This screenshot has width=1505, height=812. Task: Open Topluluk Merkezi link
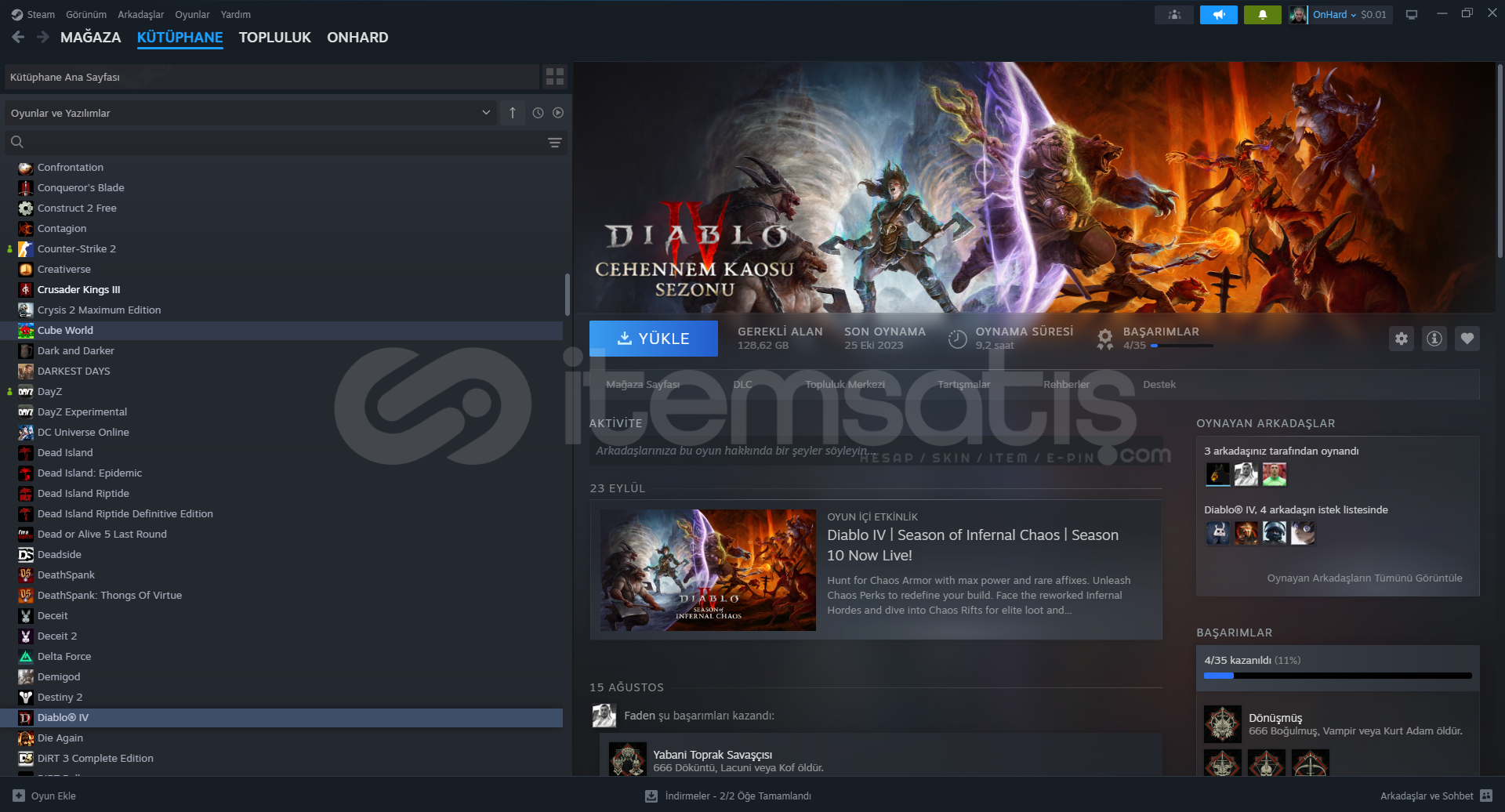point(845,385)
